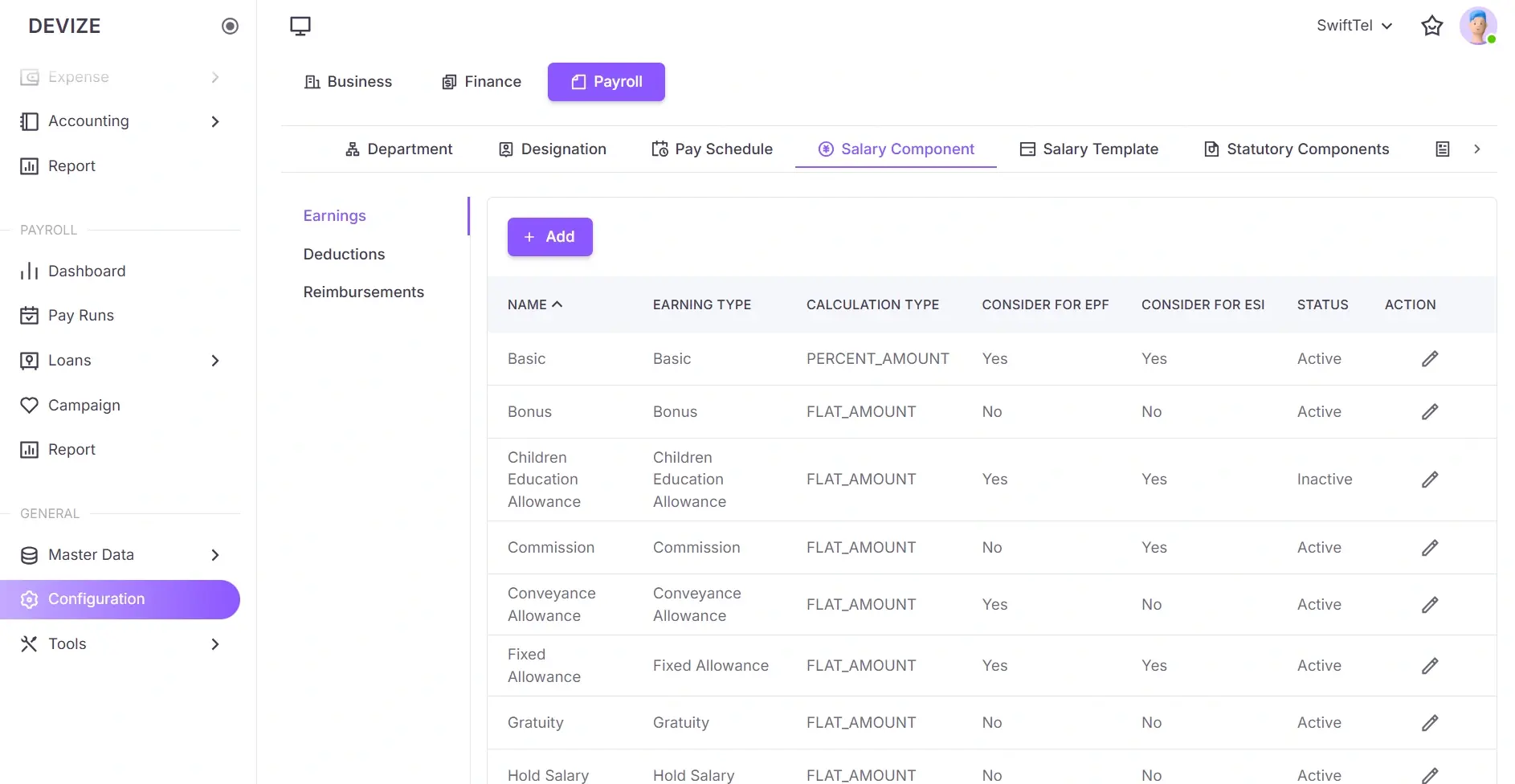Open the SwiftTel company dropdown
Viewport: 1515px width, 784px height.
1354,25
